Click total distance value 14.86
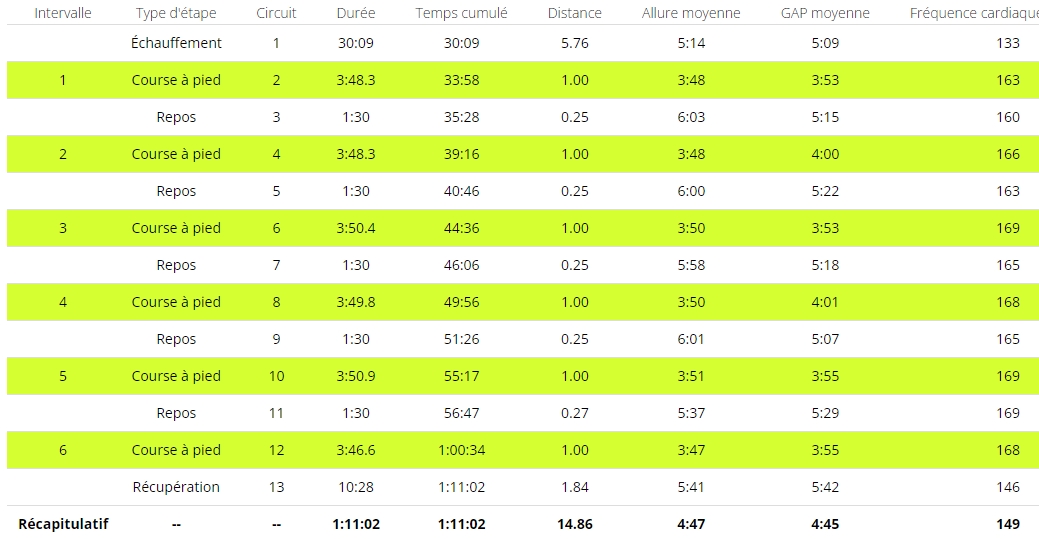 point(575,524)
